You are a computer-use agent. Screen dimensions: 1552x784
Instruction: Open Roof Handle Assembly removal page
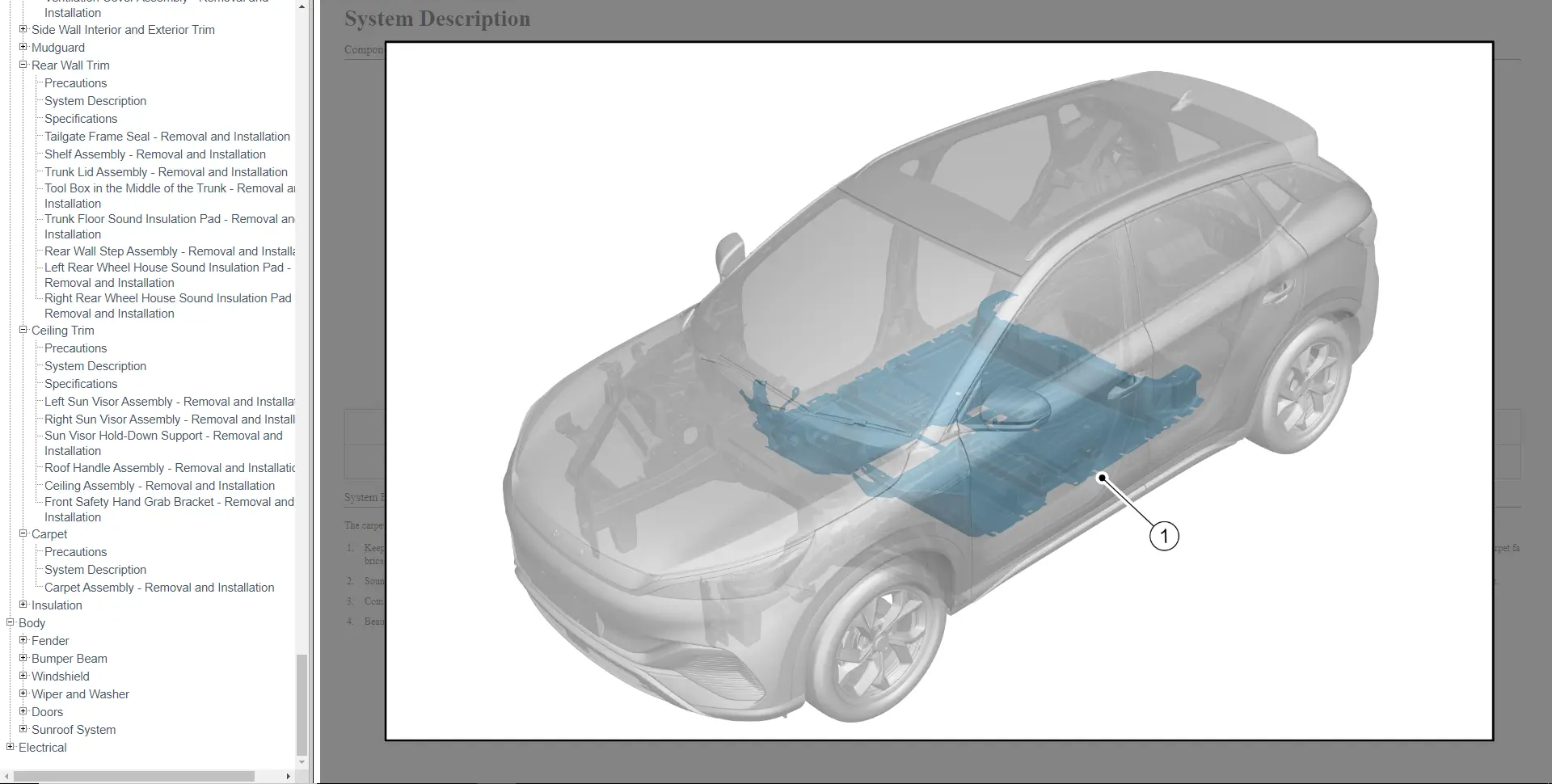[x=169, y=468]
